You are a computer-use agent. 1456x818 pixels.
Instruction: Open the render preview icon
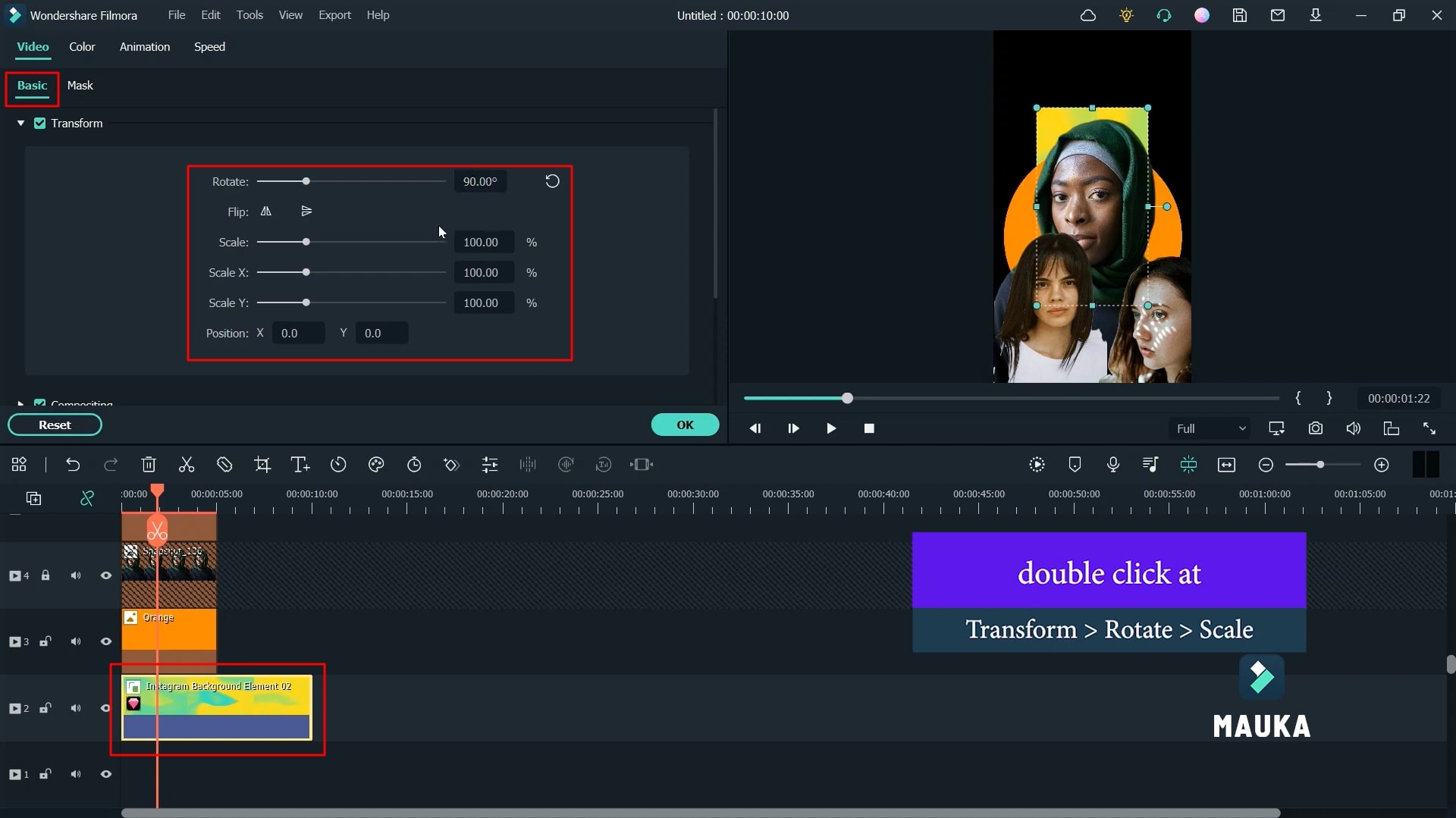(1037, 465)
